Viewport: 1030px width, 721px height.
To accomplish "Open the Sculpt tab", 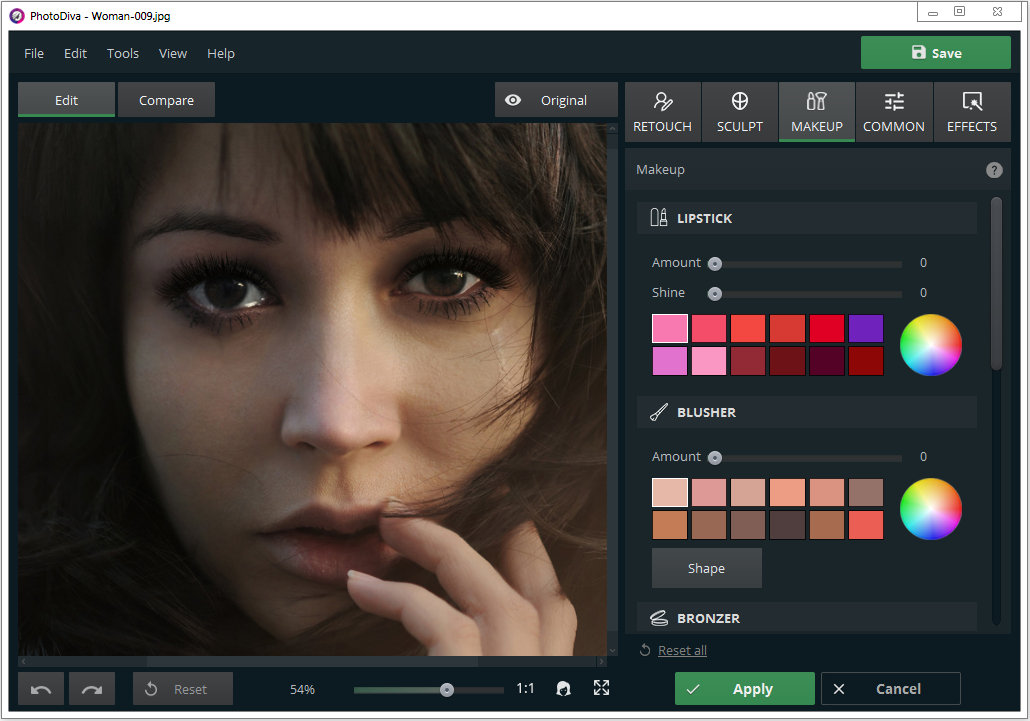I will pos(740,112).
